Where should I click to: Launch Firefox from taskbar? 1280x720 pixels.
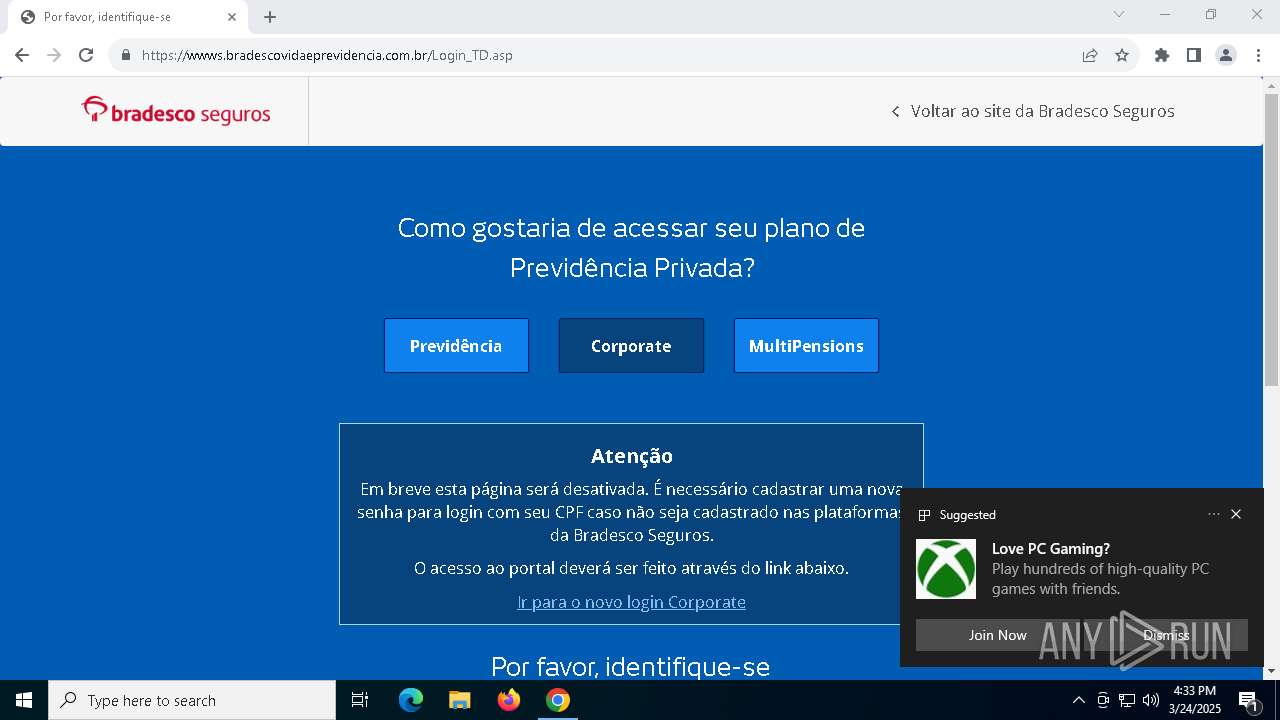point(509,700)
